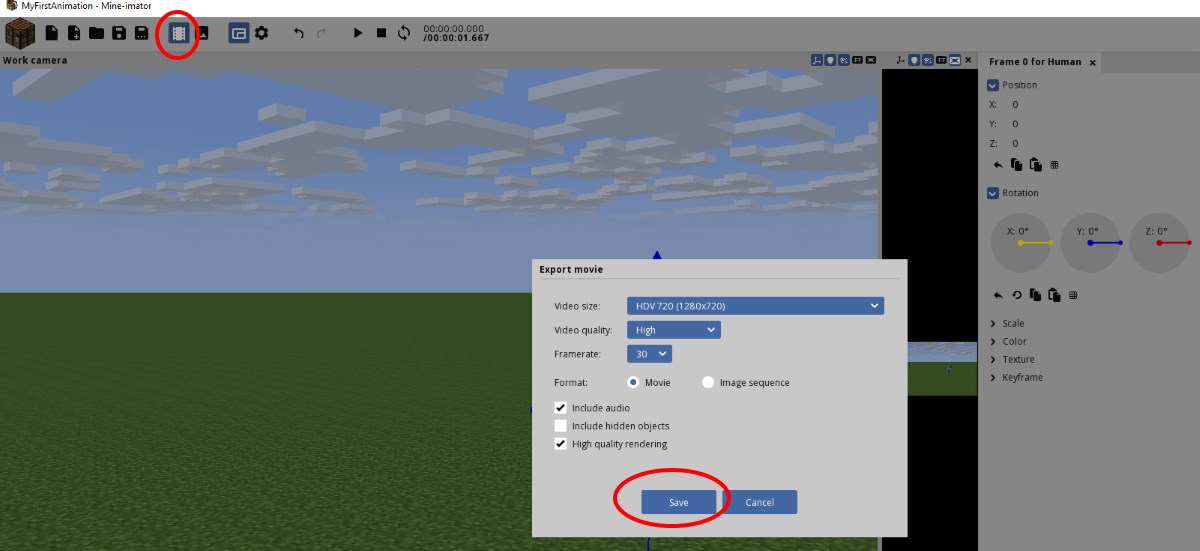Uncheck High quality rendering checkbox

tap(561, 444)
